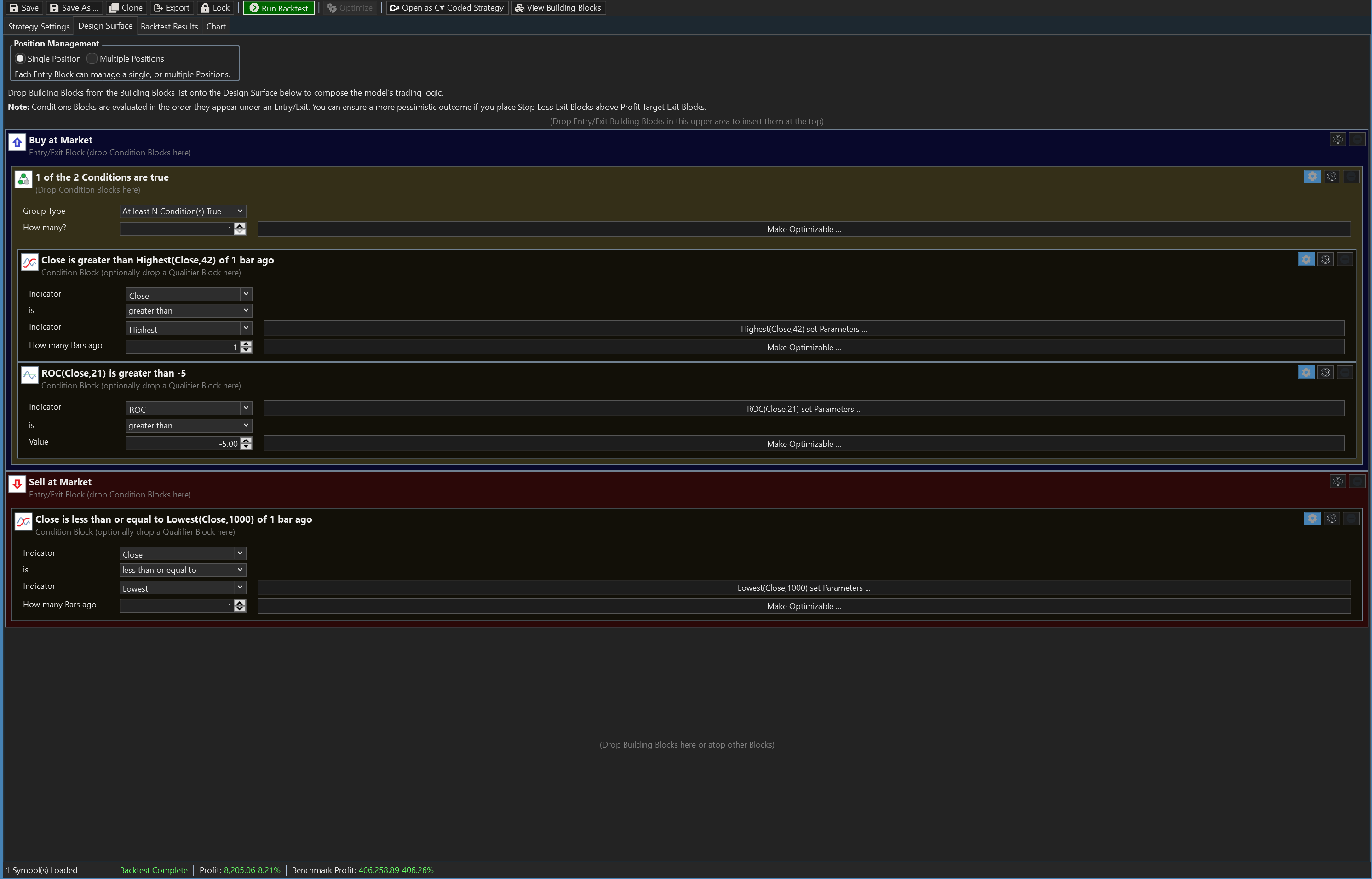Open the Strategy Settings tab
The height and width of the screenshot is (879, 1372).
click(x=39, y=26)
